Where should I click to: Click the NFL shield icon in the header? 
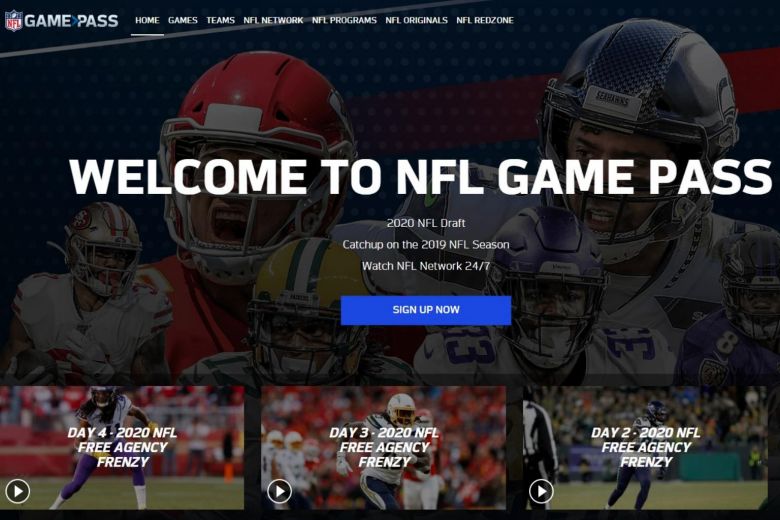pyautogui.click(x=13, y=21)
